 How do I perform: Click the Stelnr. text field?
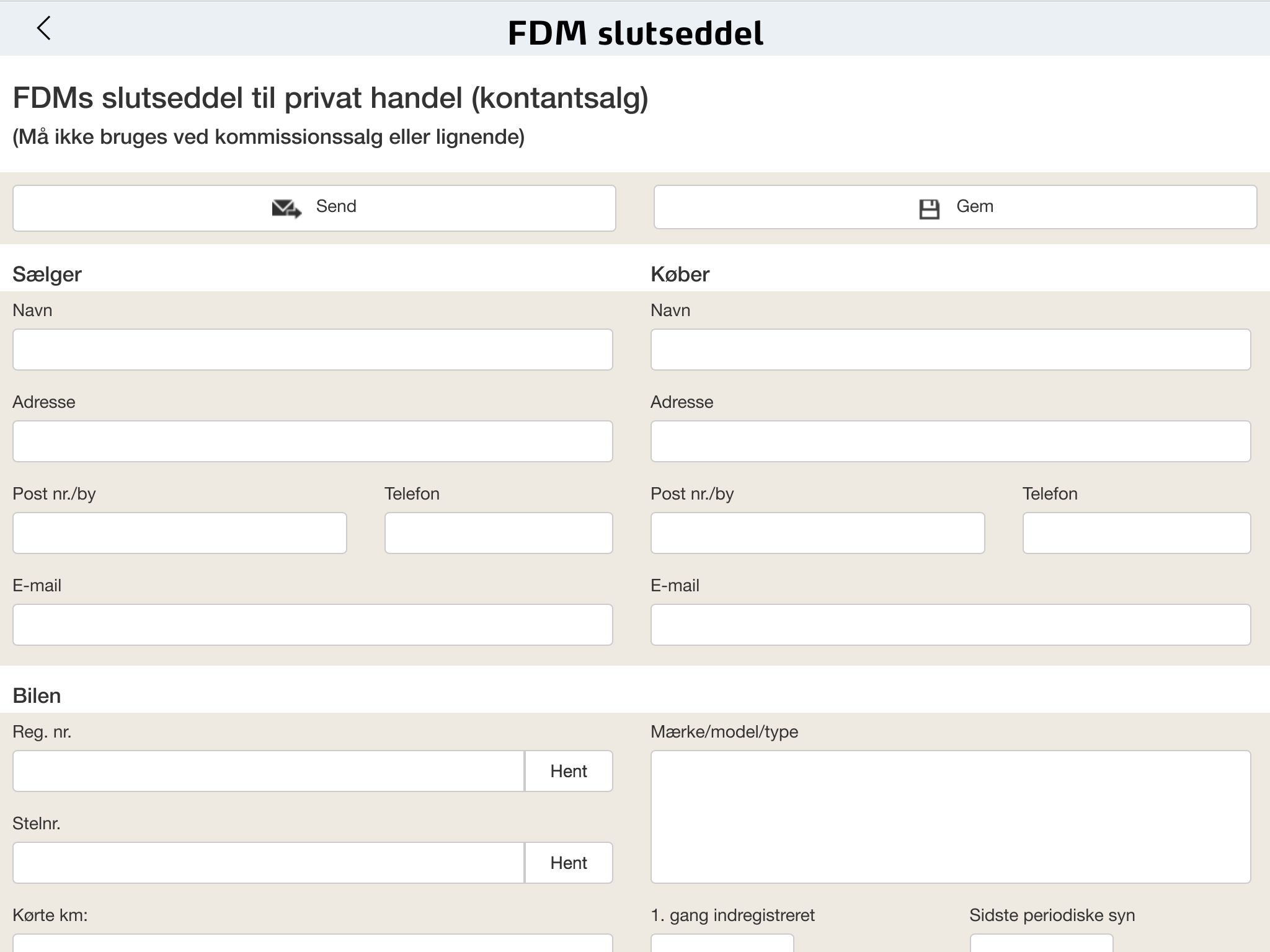click(x=269, y=863)
